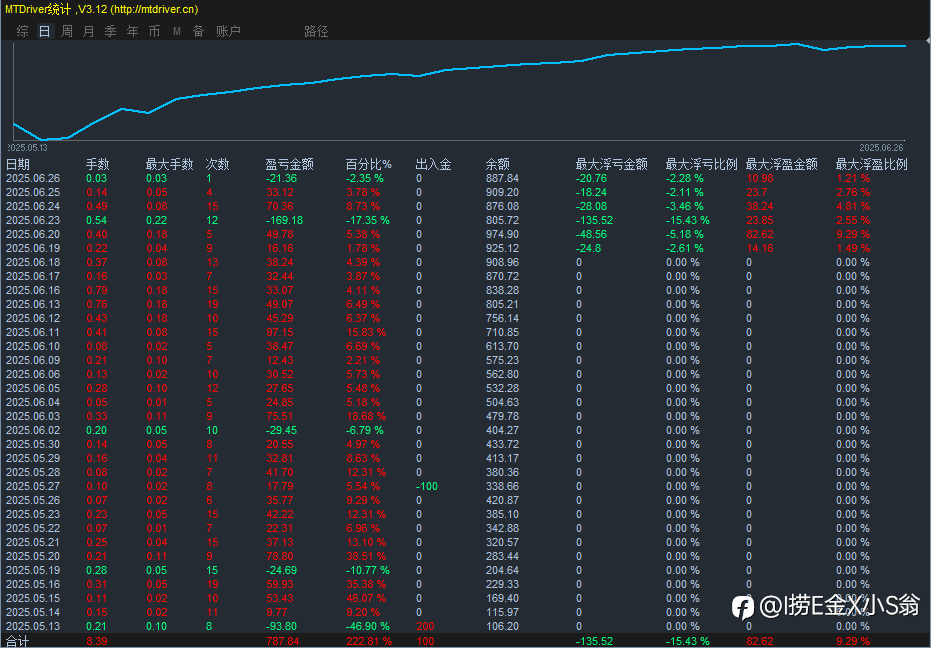Click the 手数 column header
931x648 pixels.
[97, 165]
